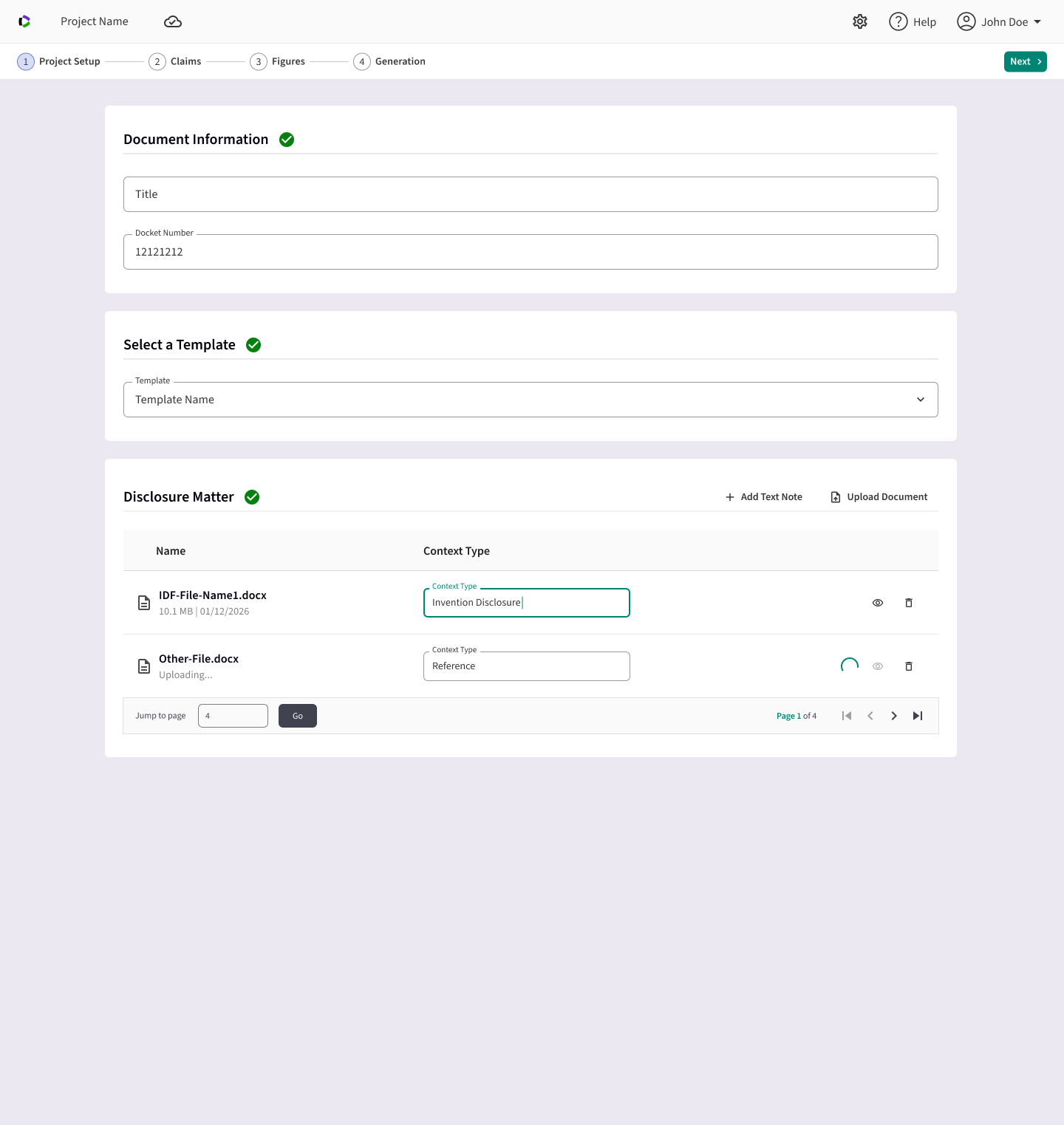This screenshot has width=1064, height=1125.
Task: Click the Context Type column header
Action: (457, 551)
